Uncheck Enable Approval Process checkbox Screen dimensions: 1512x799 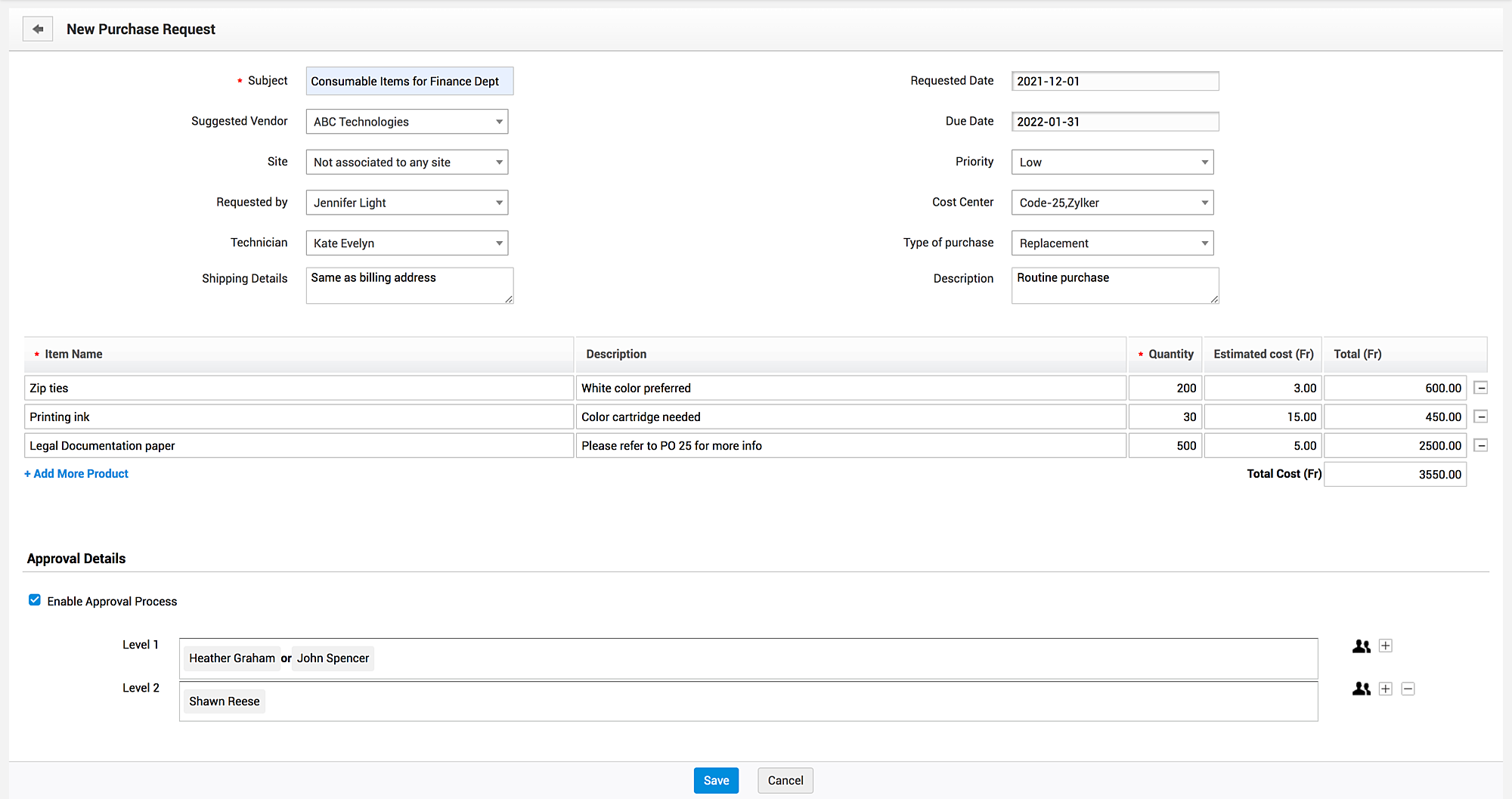click(35, 600)
